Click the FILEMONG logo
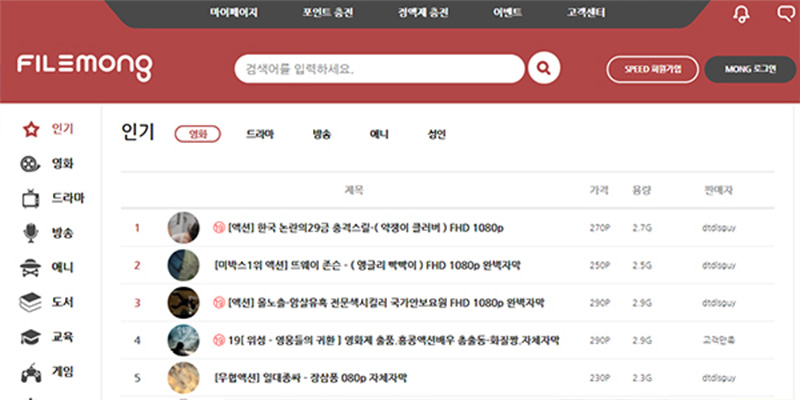Image resolution: width=800 pixels, height=400 pixels. tap(85, 67)
